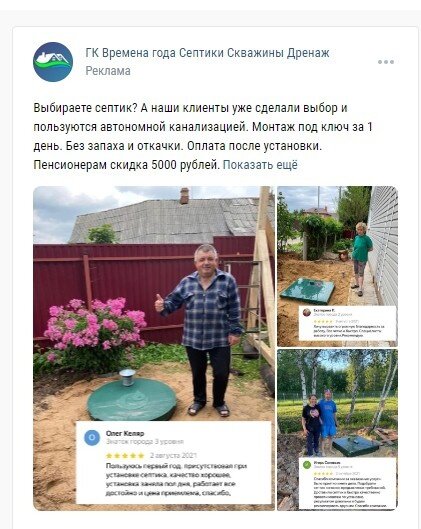Open the large photo of man giving thumbs-up
The image size is (421, 529).
(154, 348)
